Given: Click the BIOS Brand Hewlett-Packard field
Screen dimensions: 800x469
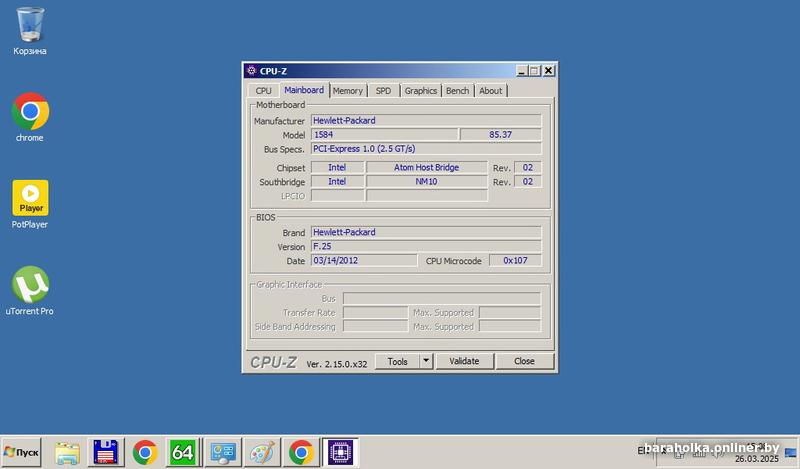Looking at the screenshot, I should pyautogui.click(x=426, y=232).
